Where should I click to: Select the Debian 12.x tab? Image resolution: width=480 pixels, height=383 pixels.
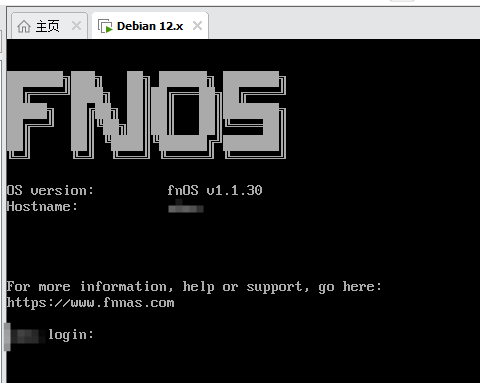click(x=150, y=26)
